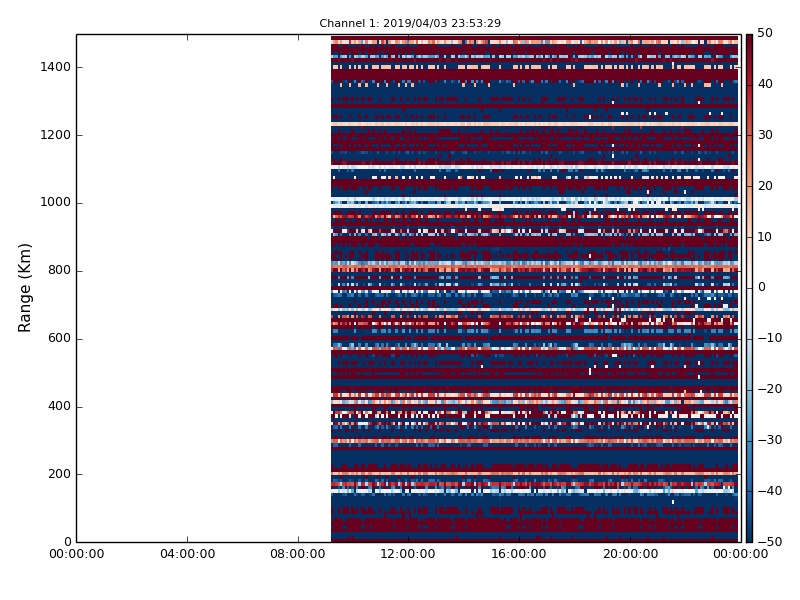Click the colorbar label −40
This screenshot has height=600, width=800.
pos(770,491)
